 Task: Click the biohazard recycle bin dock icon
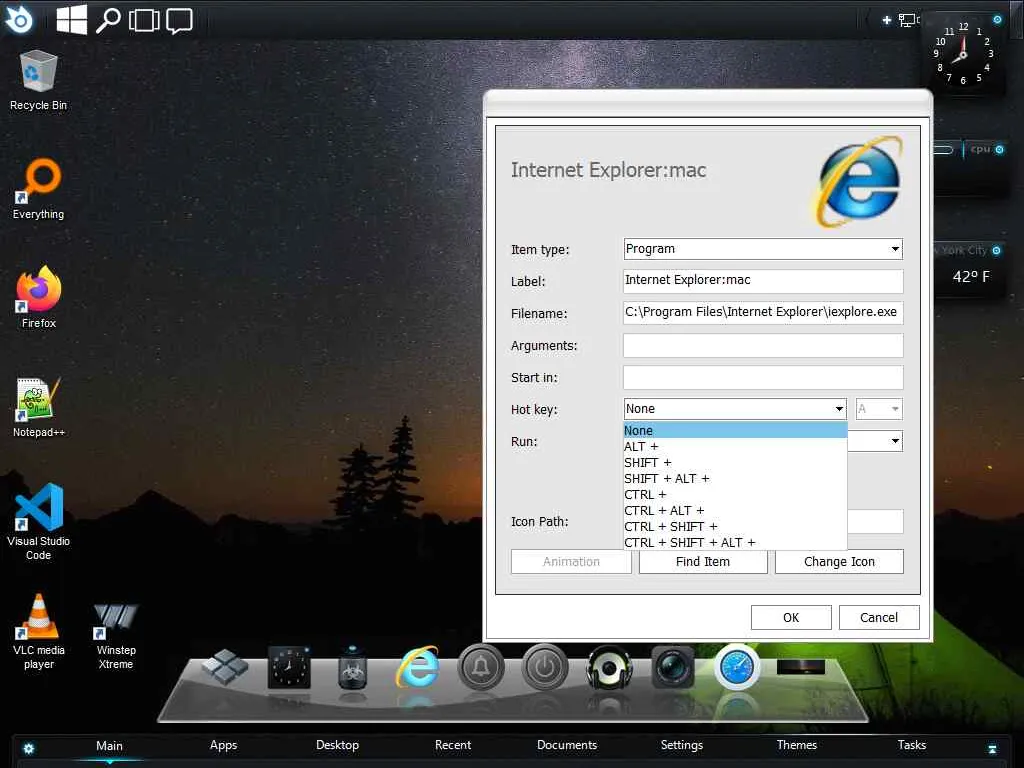coord(353,667)
